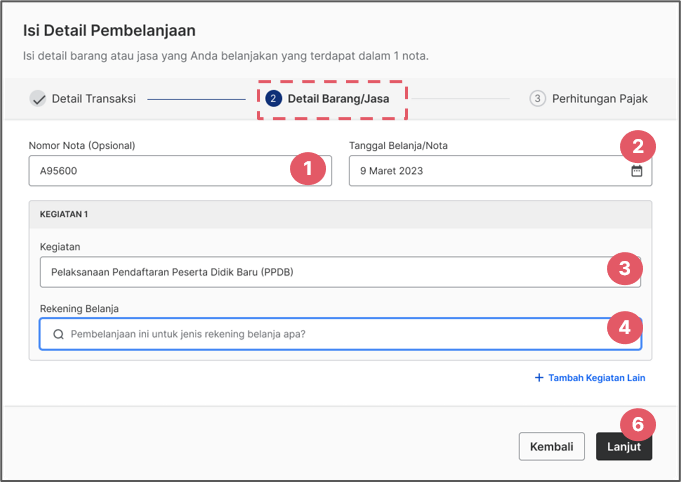Select the Detail Barang/Jasa step
The image size is (681, 482).
(327, 99)
